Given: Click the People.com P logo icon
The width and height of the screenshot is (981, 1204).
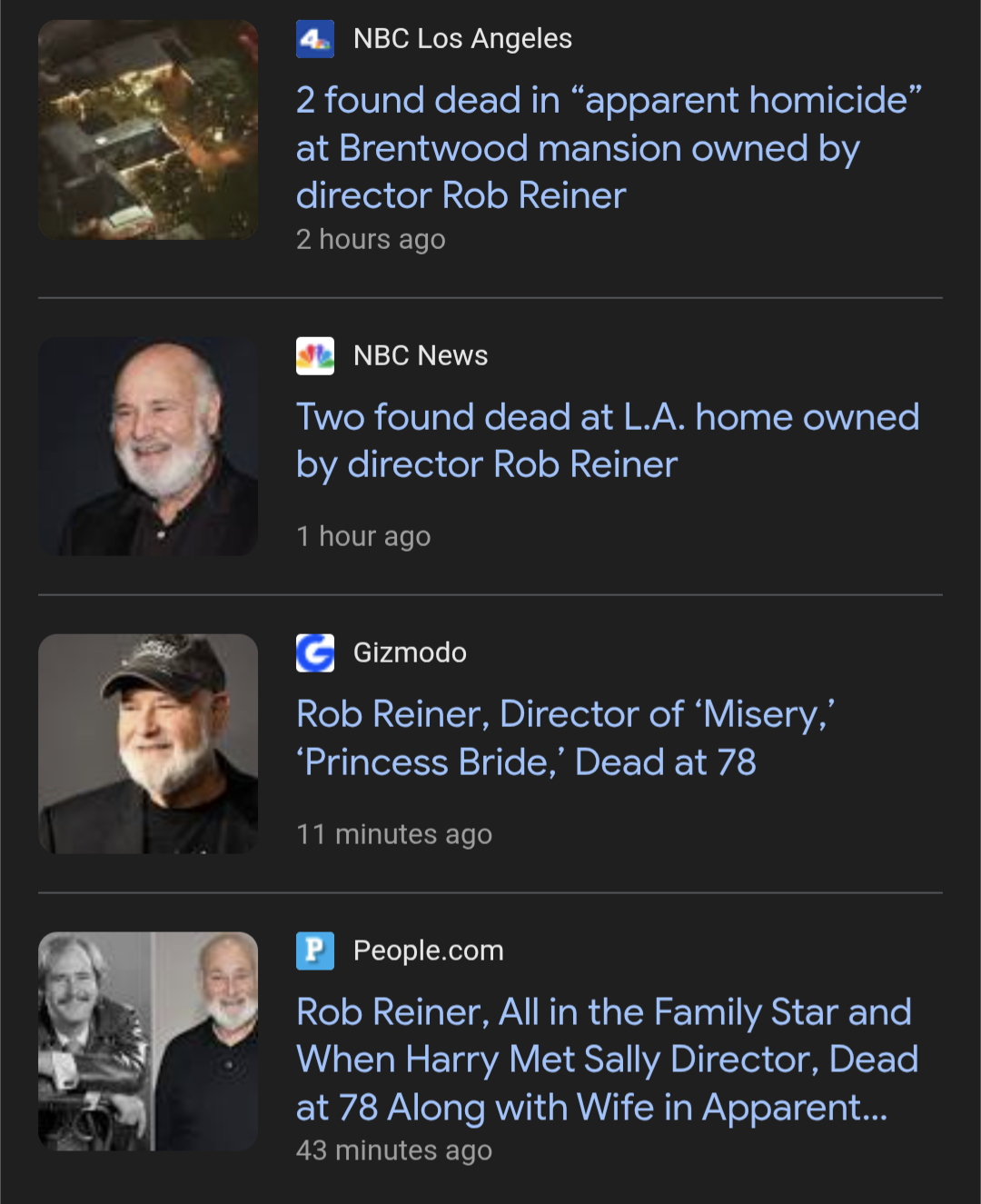Looking at the screenshot, I should [x=315, y=950].
